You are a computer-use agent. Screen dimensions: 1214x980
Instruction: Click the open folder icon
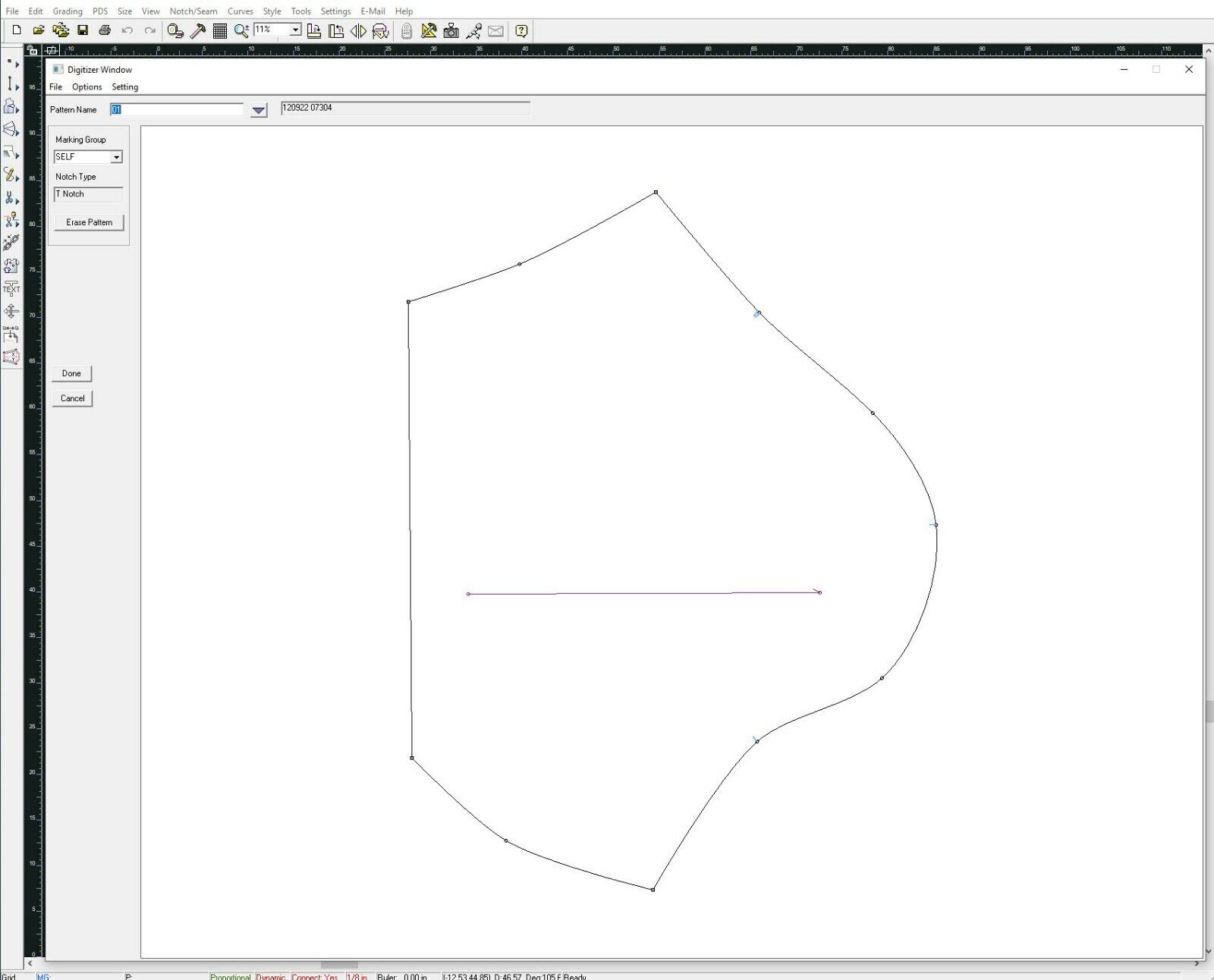point(38,30)
